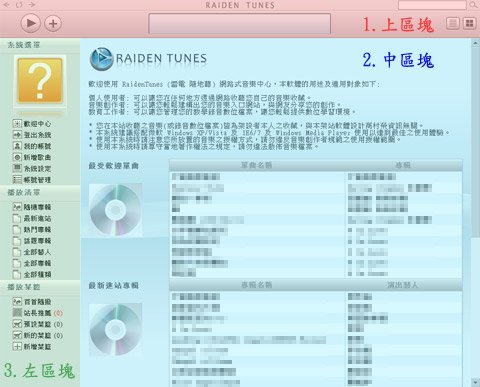Open 新增歌曲 to add a song

[32, 157]
